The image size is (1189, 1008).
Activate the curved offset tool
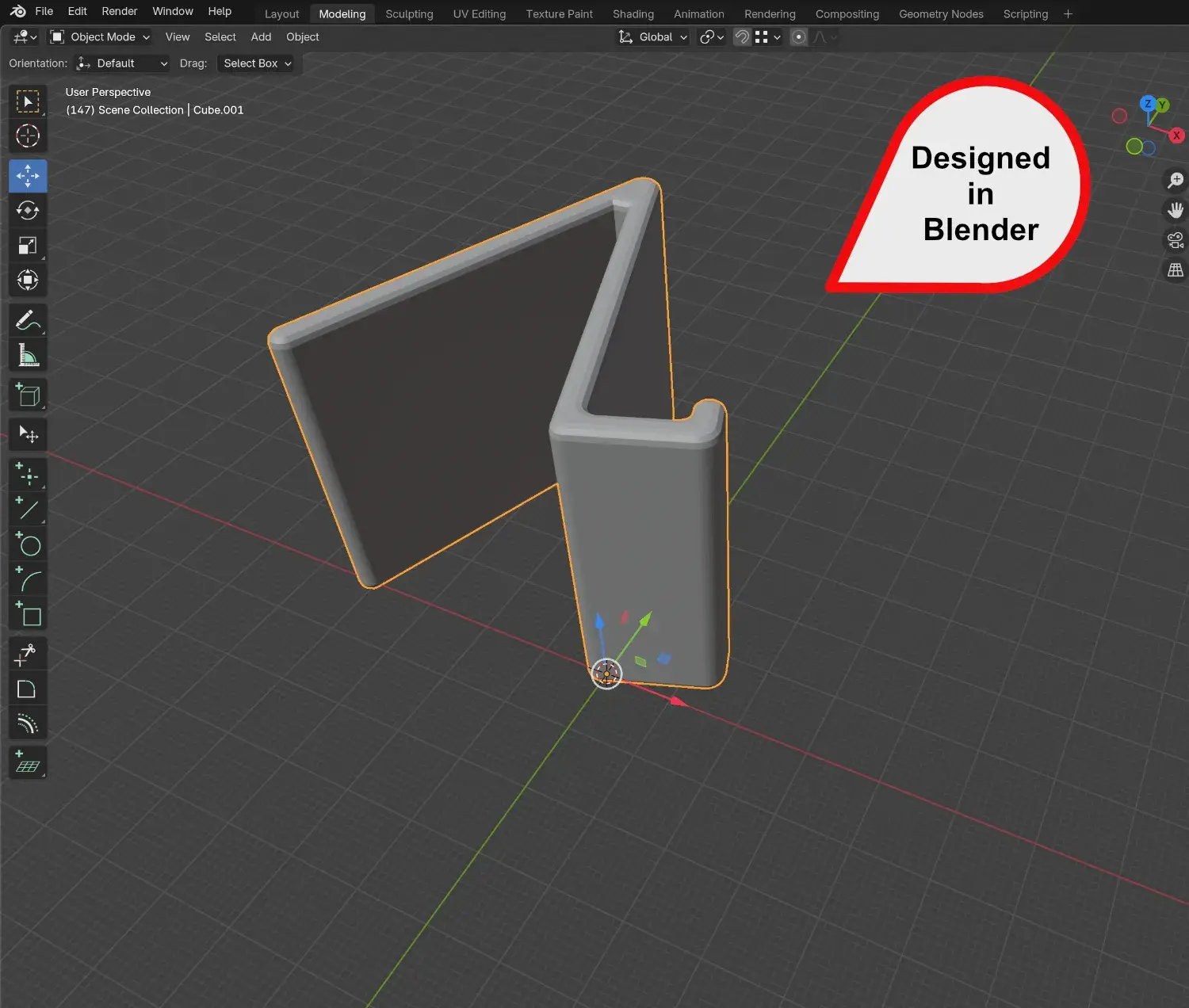(x=28, y=724)
